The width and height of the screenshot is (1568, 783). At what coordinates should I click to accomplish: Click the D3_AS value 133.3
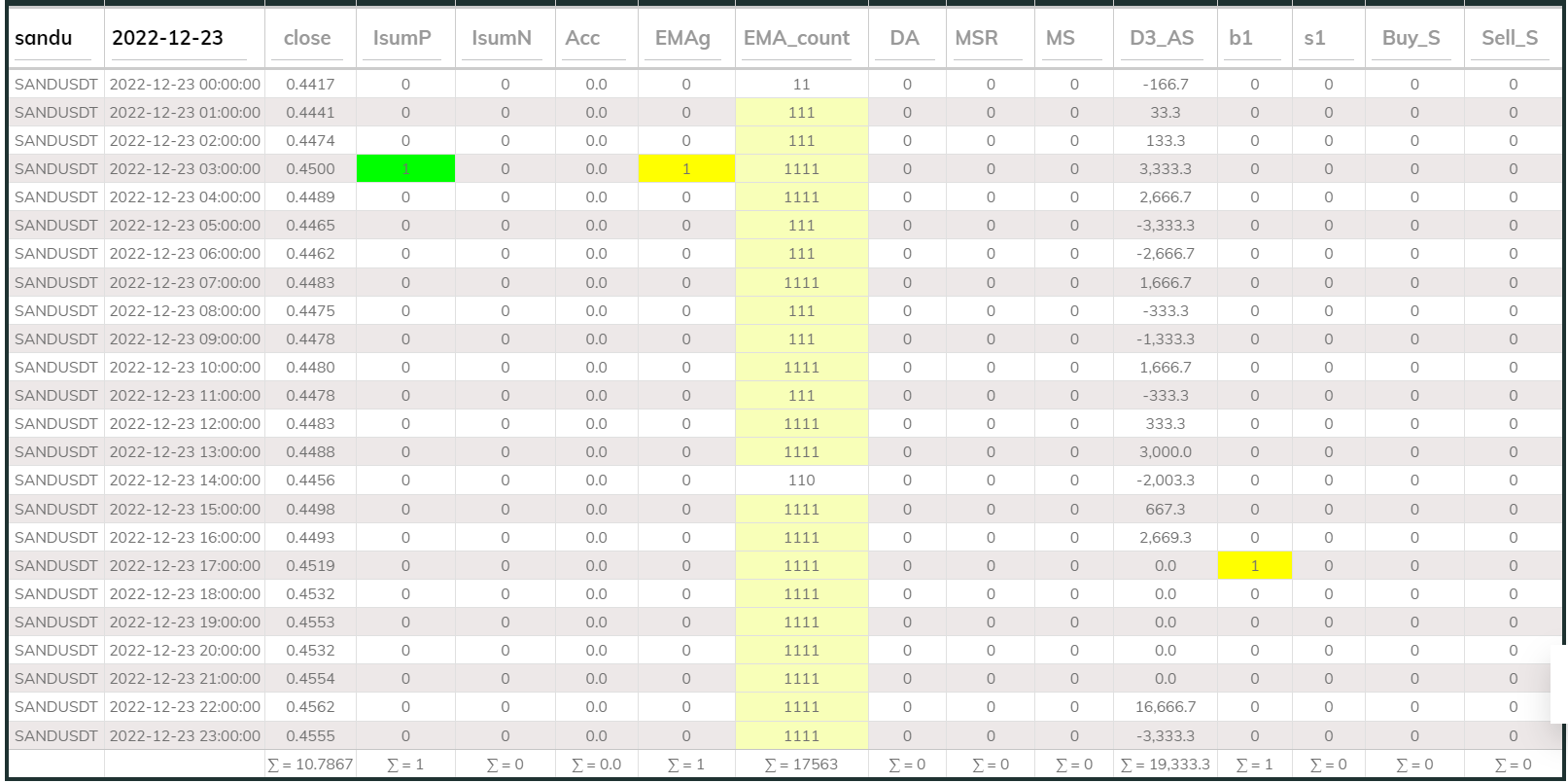[x=1166, y=141]
